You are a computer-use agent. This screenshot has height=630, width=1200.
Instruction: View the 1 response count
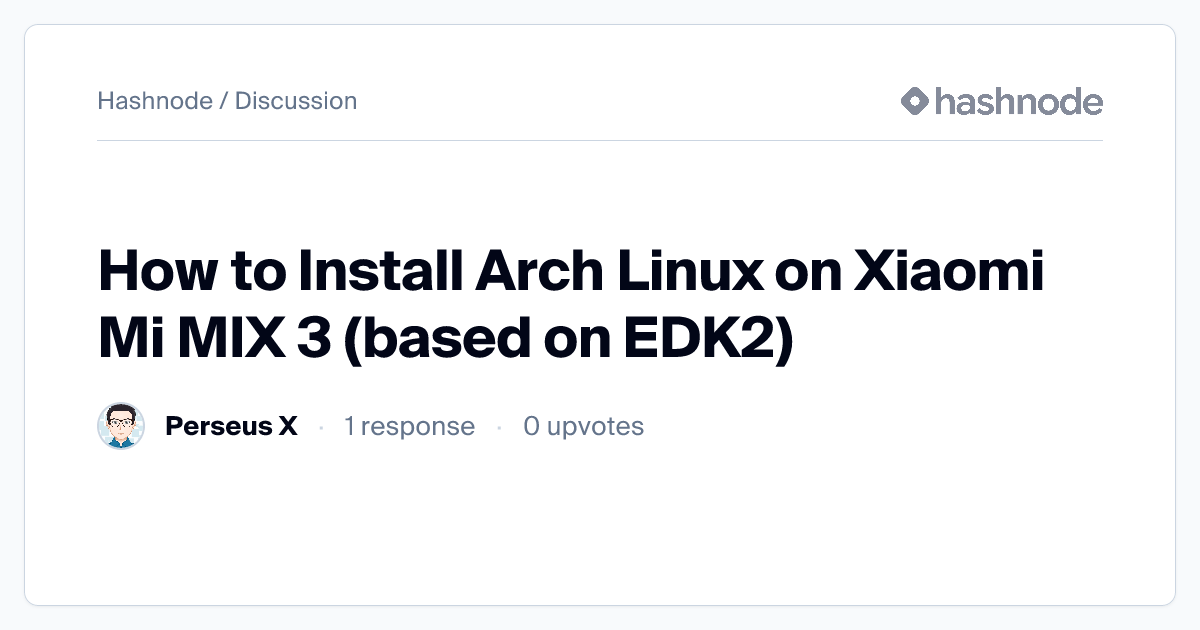409,427
